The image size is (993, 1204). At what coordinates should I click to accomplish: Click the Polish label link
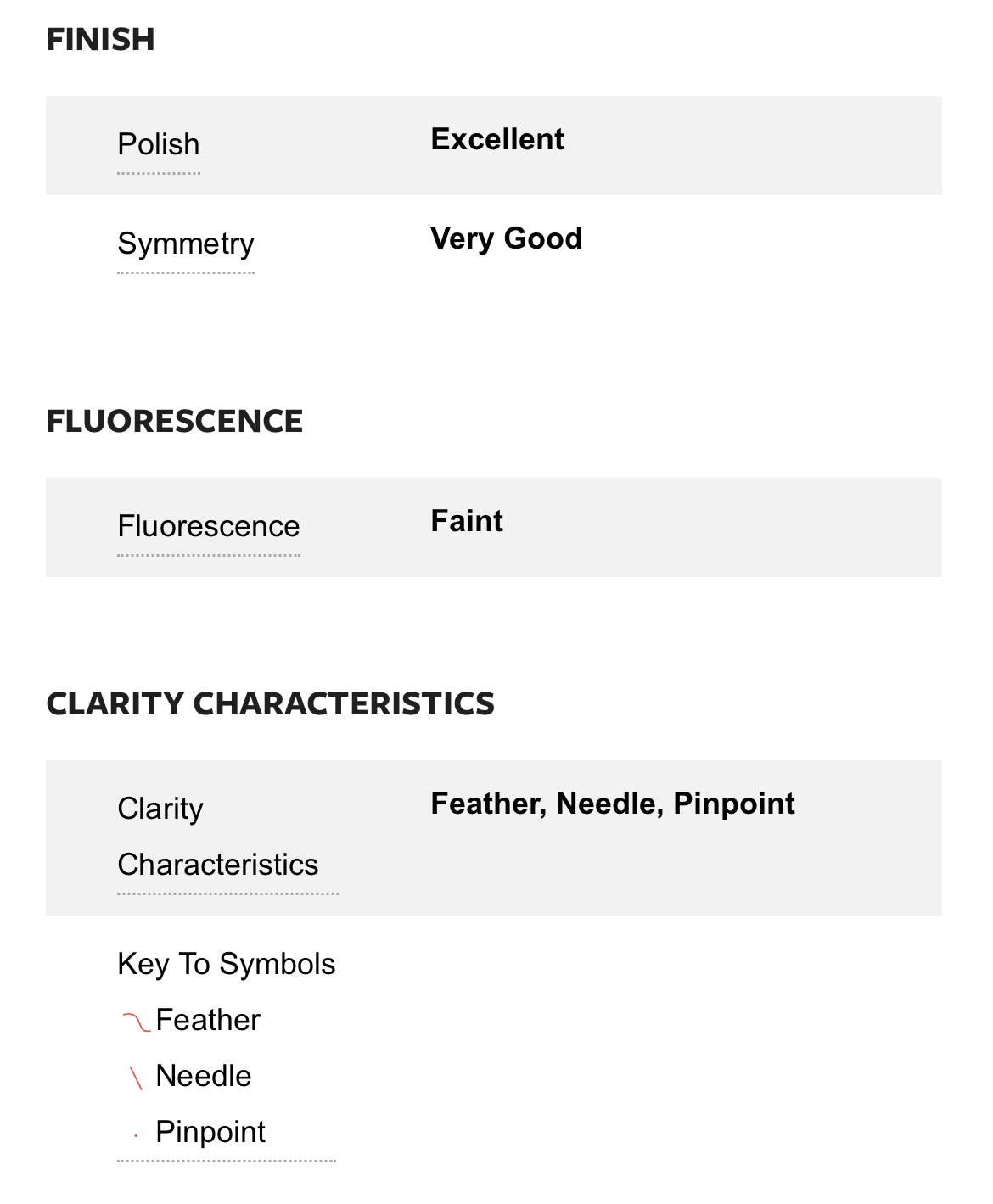click(159, 145)
